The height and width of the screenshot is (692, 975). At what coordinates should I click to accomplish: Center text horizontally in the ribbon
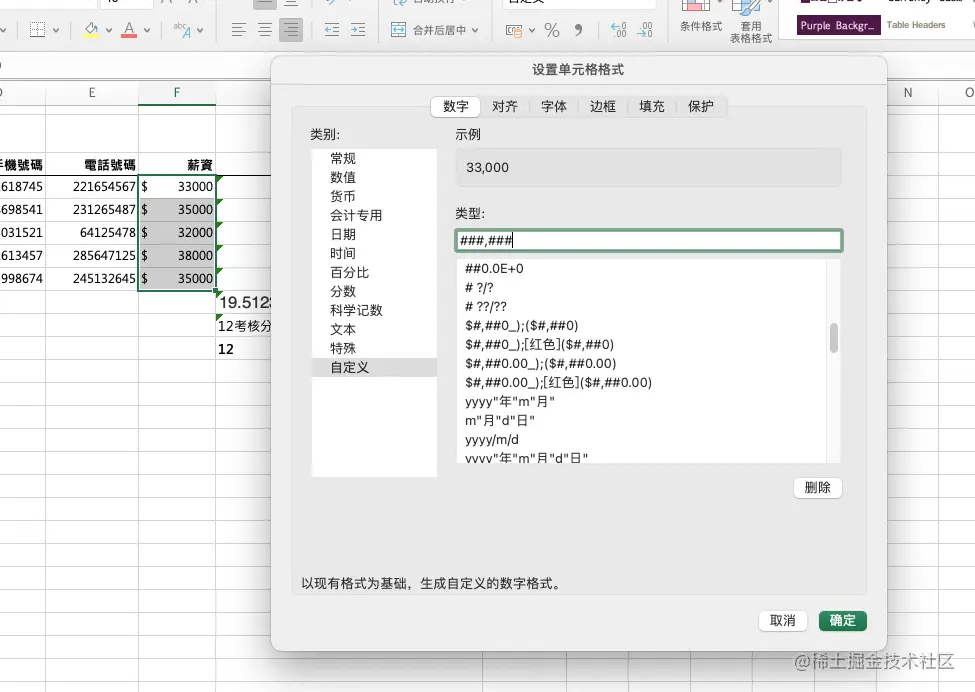click(x=264, y=30)
